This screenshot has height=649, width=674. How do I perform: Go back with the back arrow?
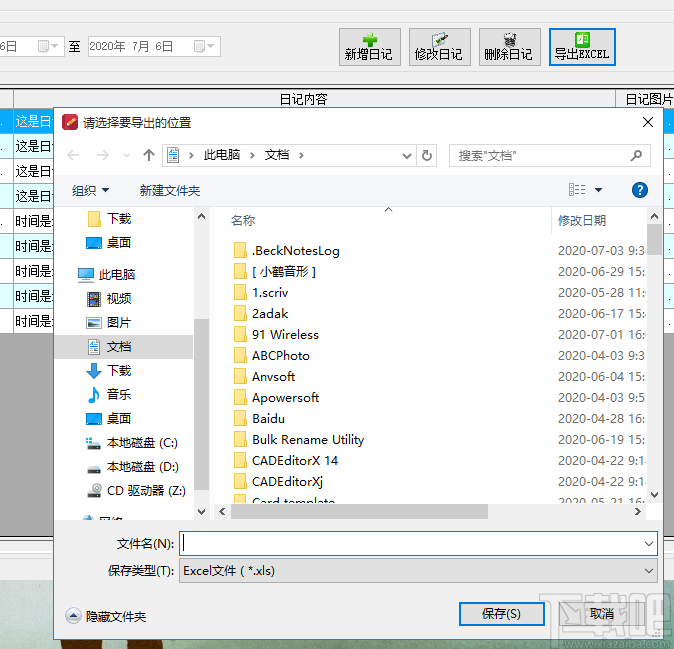[x=74, y=155]
